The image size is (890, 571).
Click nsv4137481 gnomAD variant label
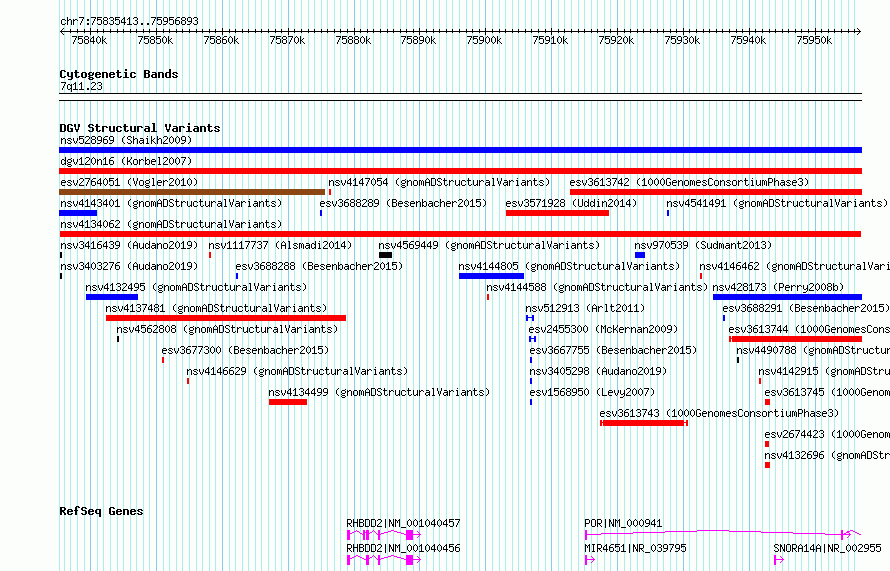216,308
